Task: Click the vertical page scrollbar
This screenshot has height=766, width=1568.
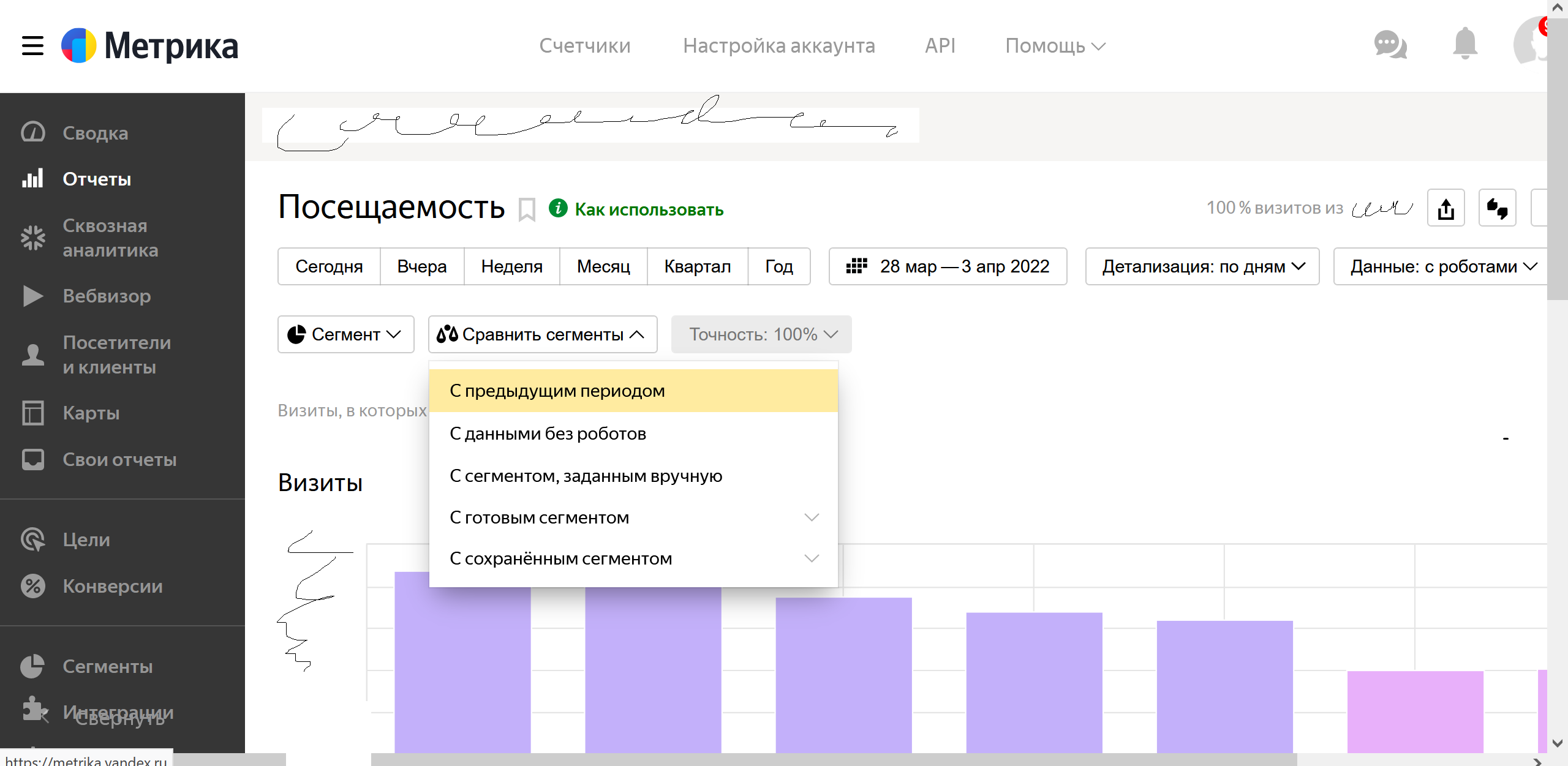Action: pyautogui.click(x=1558, y=159)
